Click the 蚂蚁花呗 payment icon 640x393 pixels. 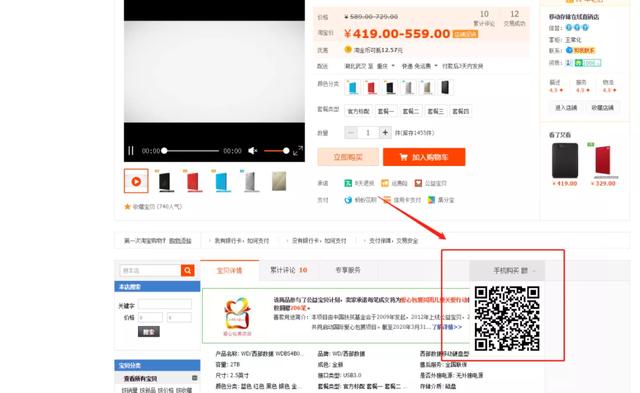coord(348,200)
